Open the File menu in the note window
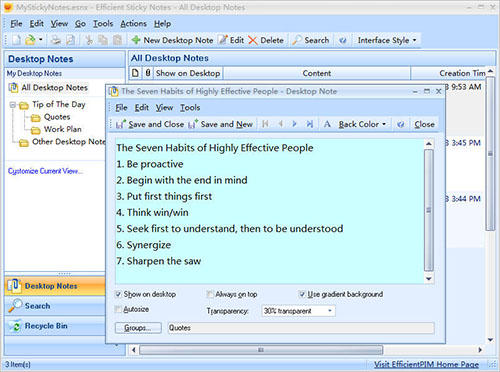The image size is (500, 372). 121,108
